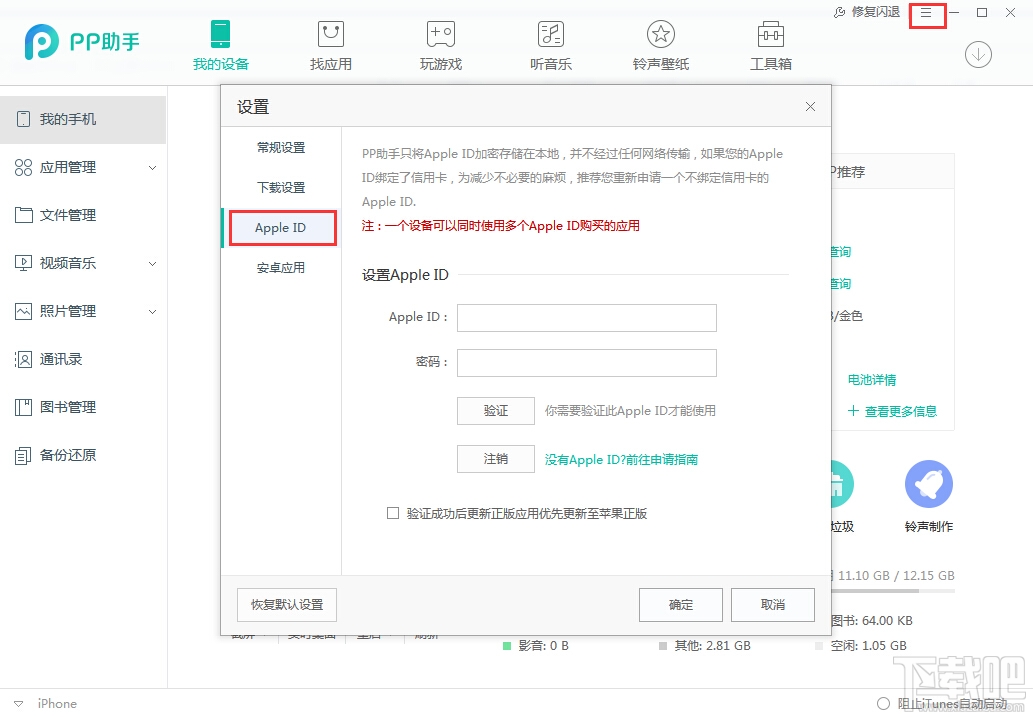
Task: Open the 工具箱 toolbox section
Action: click(769, 45)
